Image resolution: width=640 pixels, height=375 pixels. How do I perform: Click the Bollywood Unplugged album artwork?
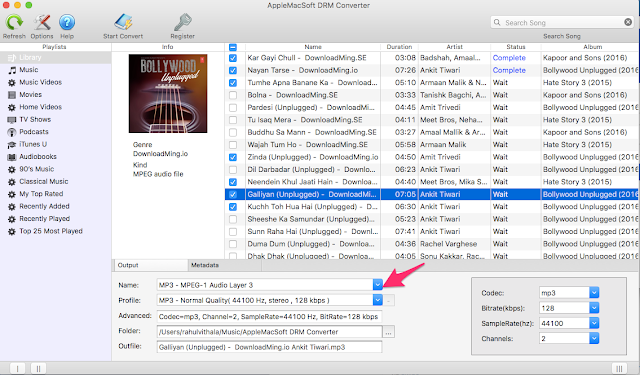pos(168,93)
